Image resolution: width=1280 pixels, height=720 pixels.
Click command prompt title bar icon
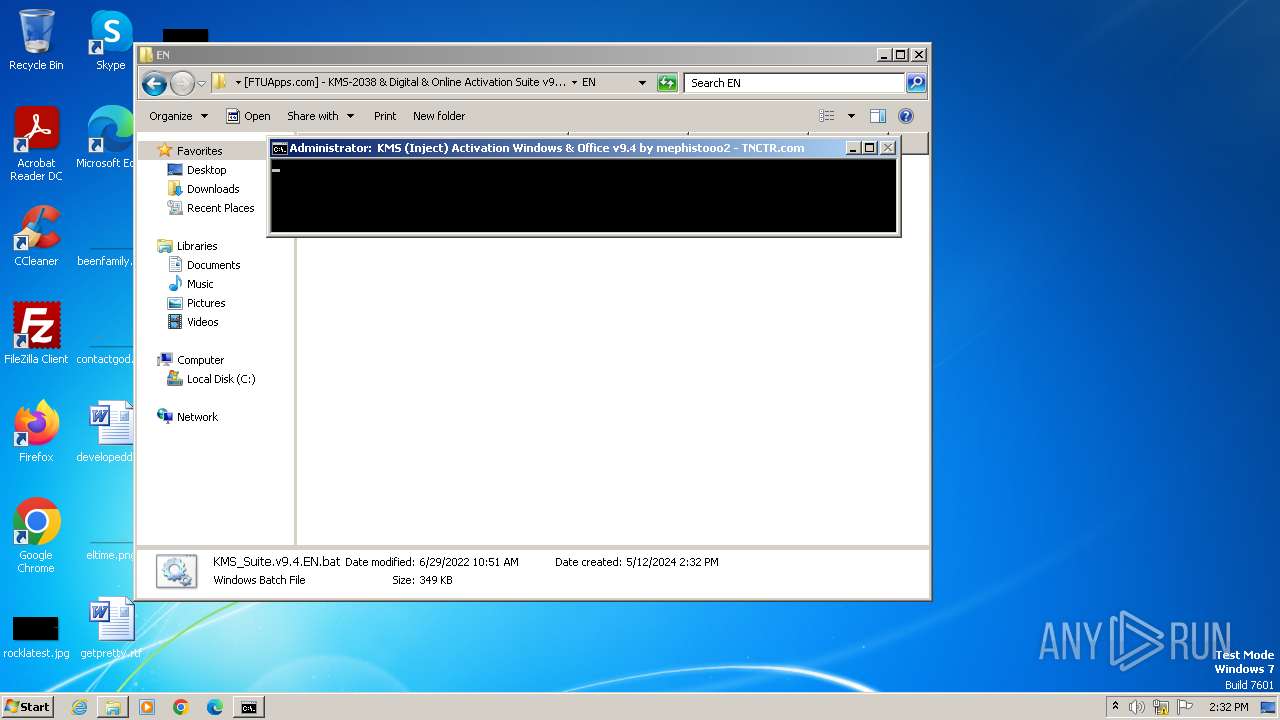click(x=280, y=148)
